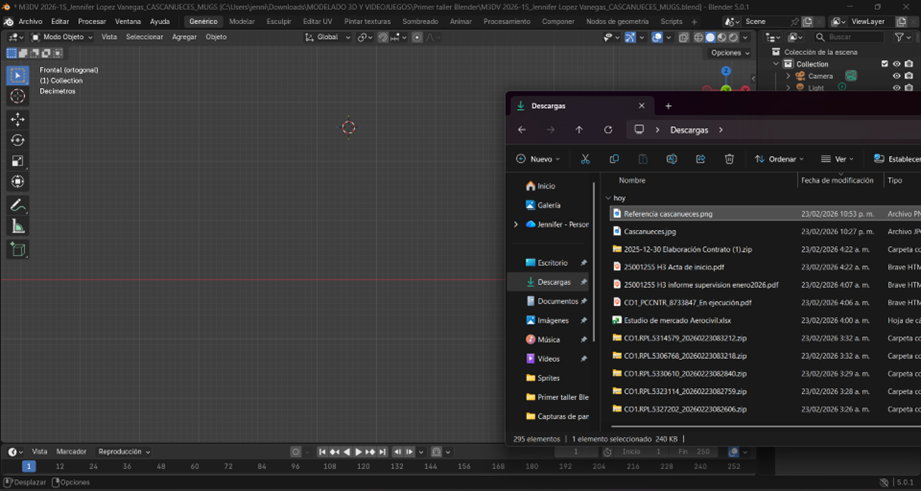Select Cascanueces.jpg file in list
This screenshot has width=921, height=491.
(650, 231)
